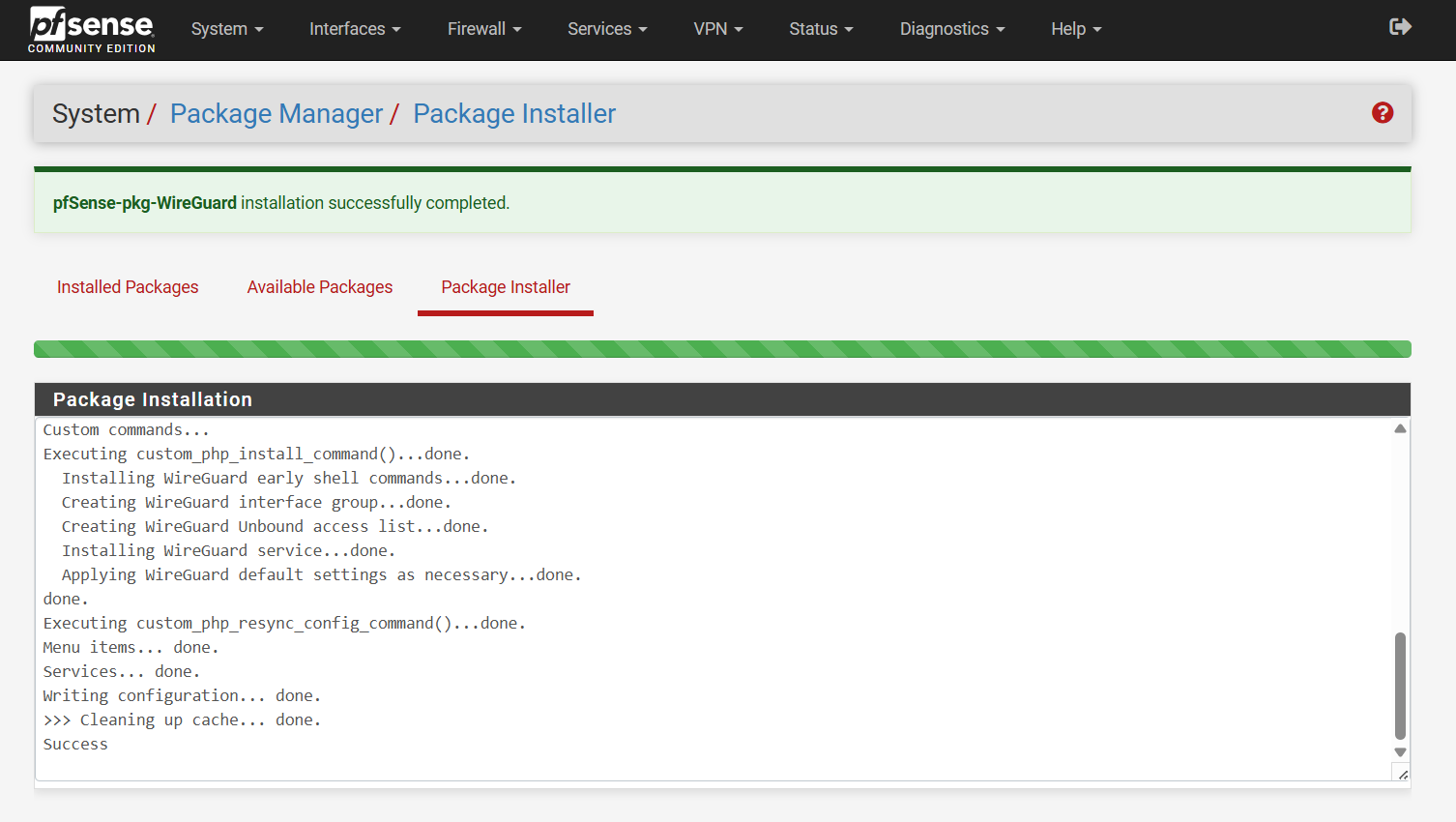This screenshot has width=1456, height=822.
Task: Open the red help question mark icon
Action: click(x=1383, y=113)
